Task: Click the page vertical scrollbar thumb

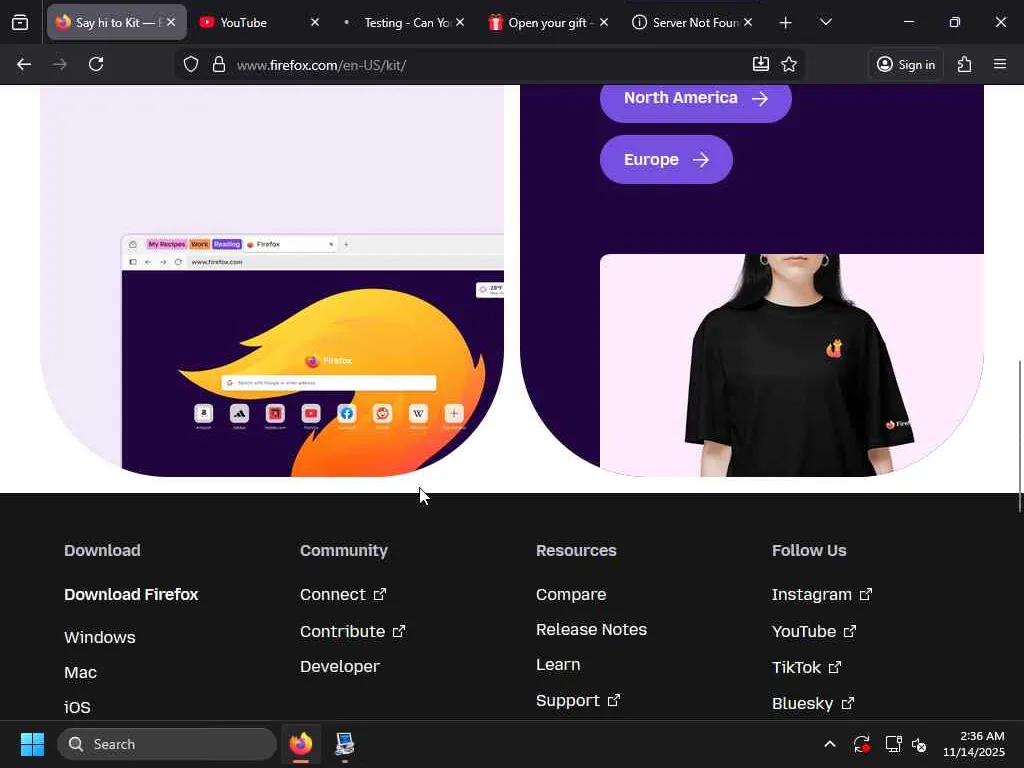Action: [1019, 436]
